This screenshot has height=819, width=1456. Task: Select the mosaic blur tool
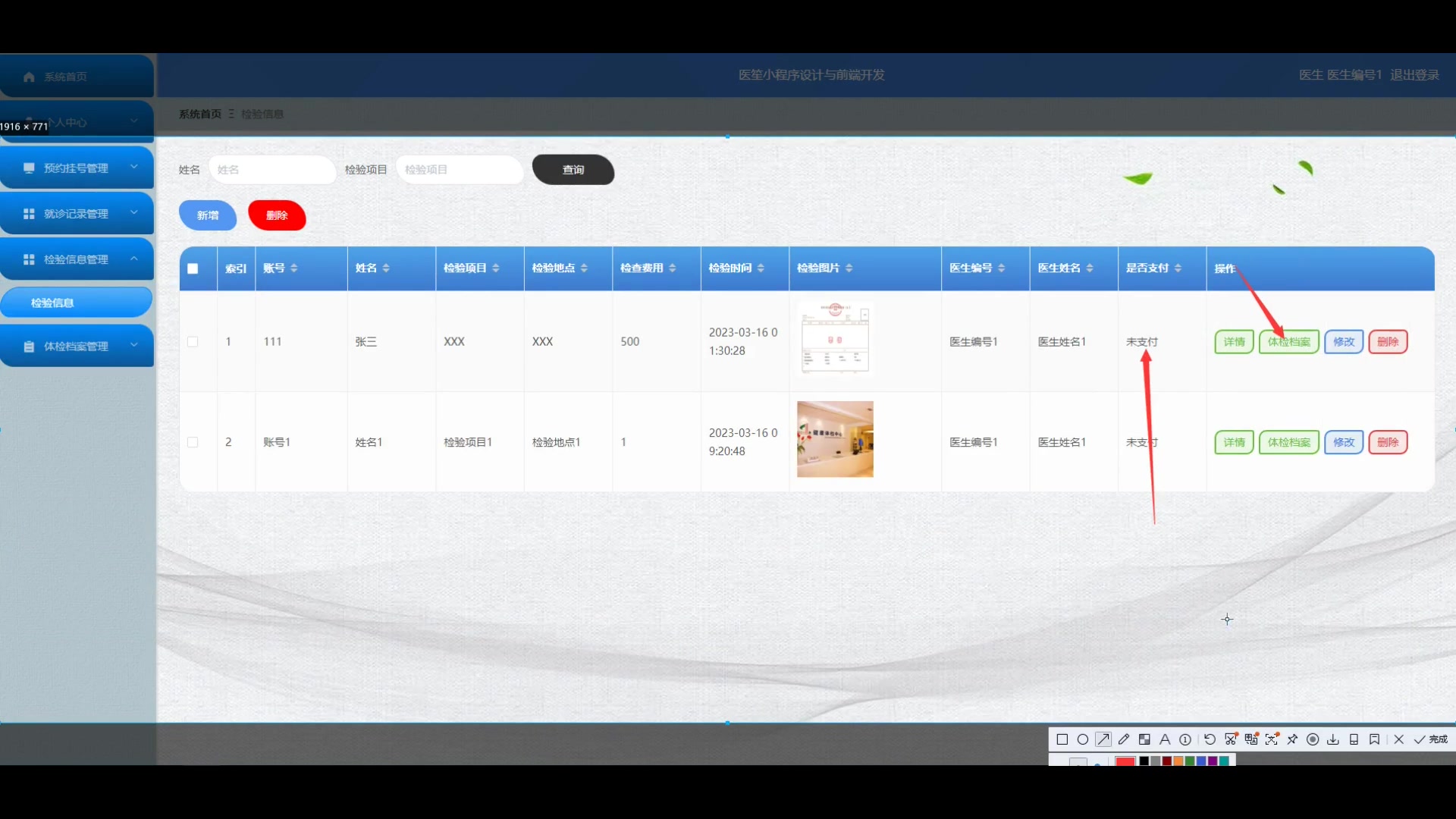pyautogui.click(x=1144, y=739)
